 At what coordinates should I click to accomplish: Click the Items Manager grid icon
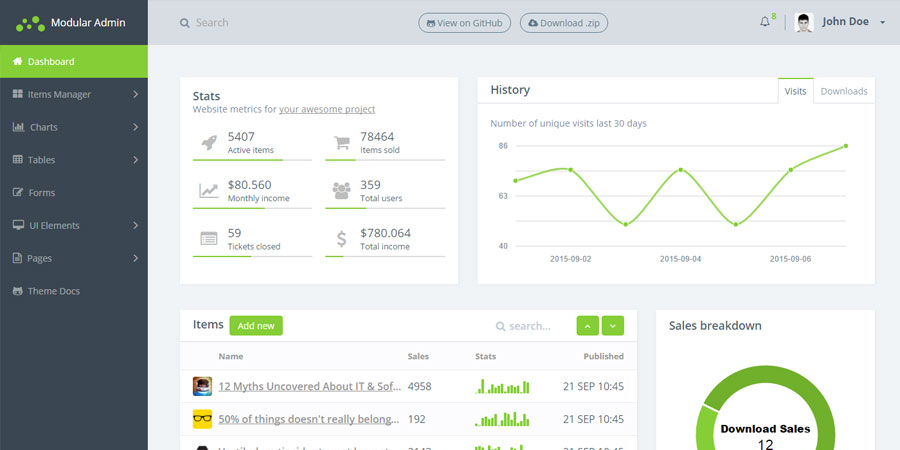[18, 94]
